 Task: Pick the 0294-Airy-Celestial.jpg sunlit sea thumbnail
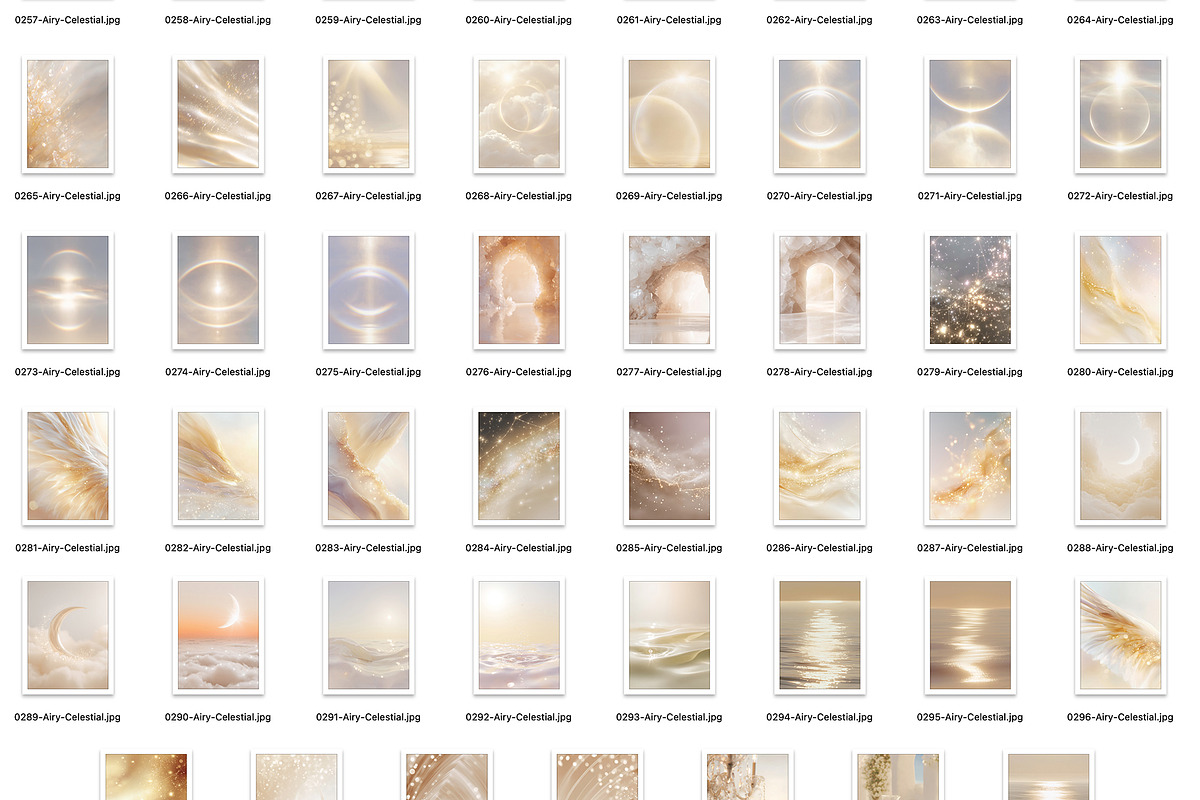click(x=819, y=635)
